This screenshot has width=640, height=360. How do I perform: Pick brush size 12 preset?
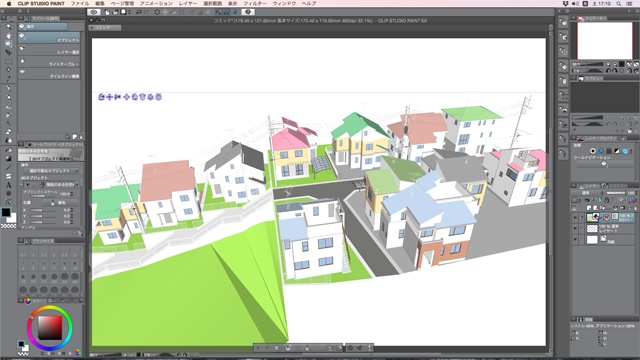point(23,278)
